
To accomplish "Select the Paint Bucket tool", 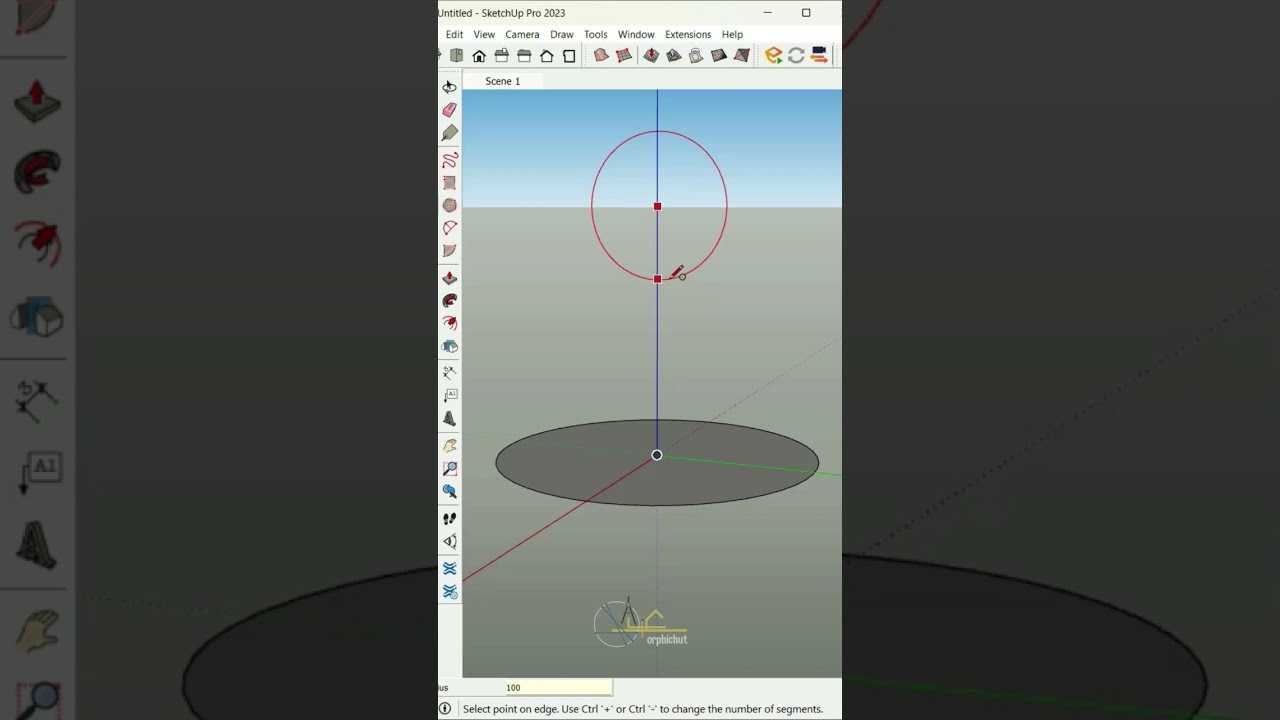I will point(449,133).
